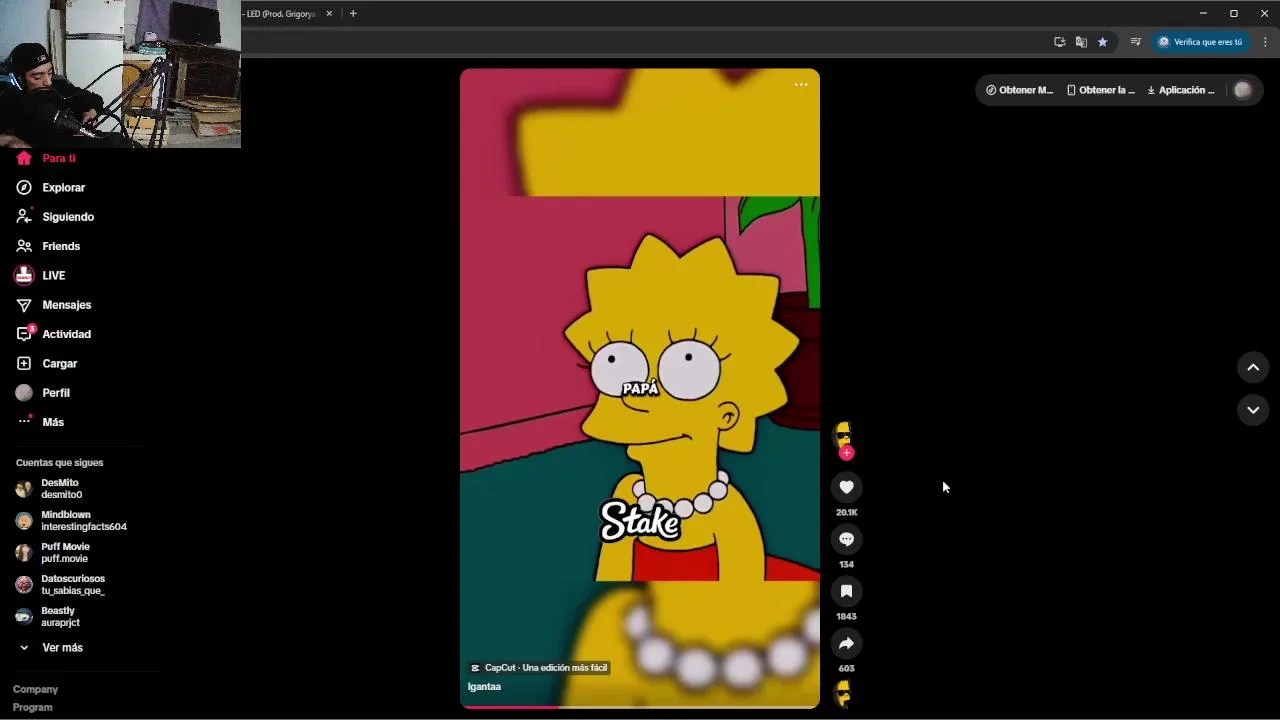The height and width of the screenshot is (720, 1280).
Task: Click Obtener la ... app button
Action: (1100, 90)
